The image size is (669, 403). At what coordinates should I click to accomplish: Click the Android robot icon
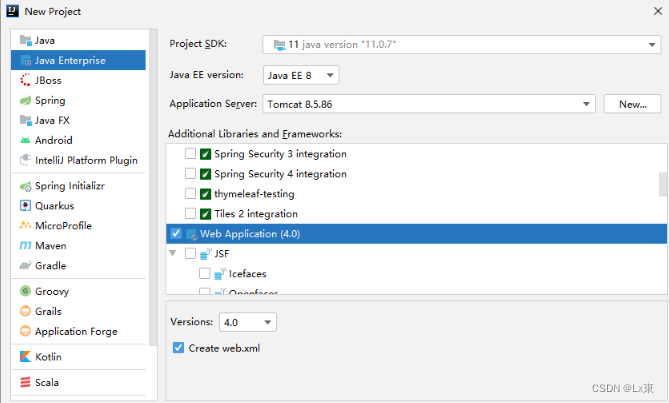(x=26, y=140)
